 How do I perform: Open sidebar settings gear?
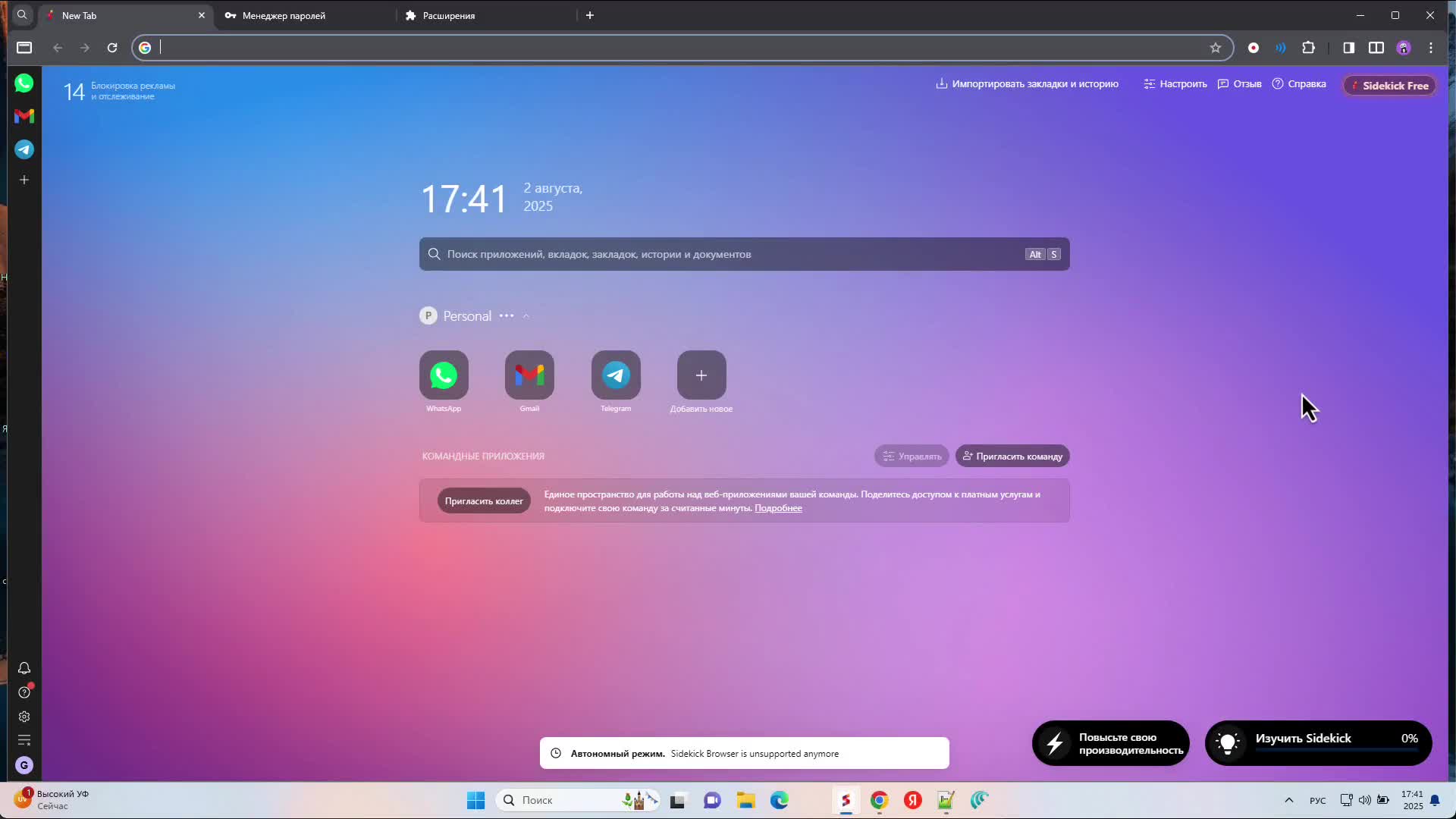(x=24, y=717)
